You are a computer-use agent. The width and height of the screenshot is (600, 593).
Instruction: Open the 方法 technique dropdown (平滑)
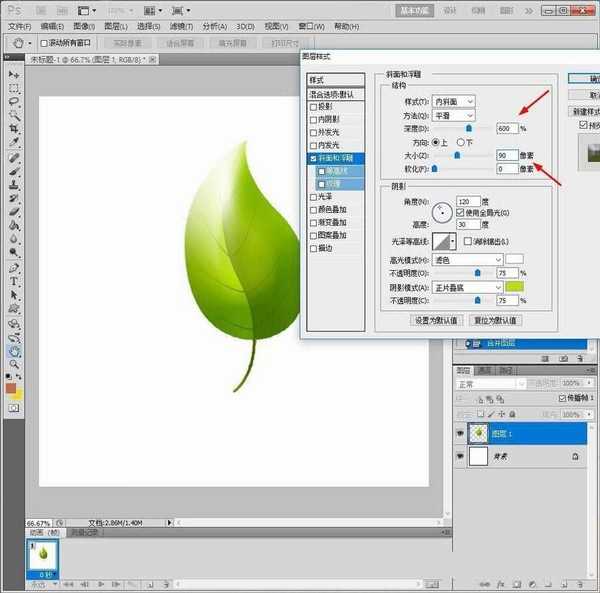coord(456,115)
